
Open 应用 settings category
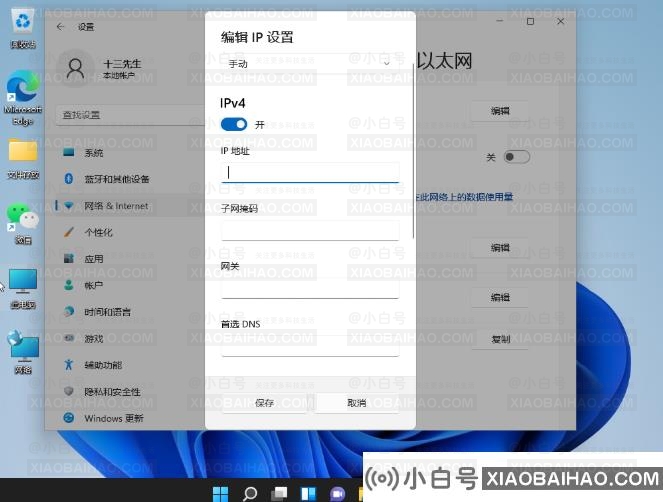[129, 259]
